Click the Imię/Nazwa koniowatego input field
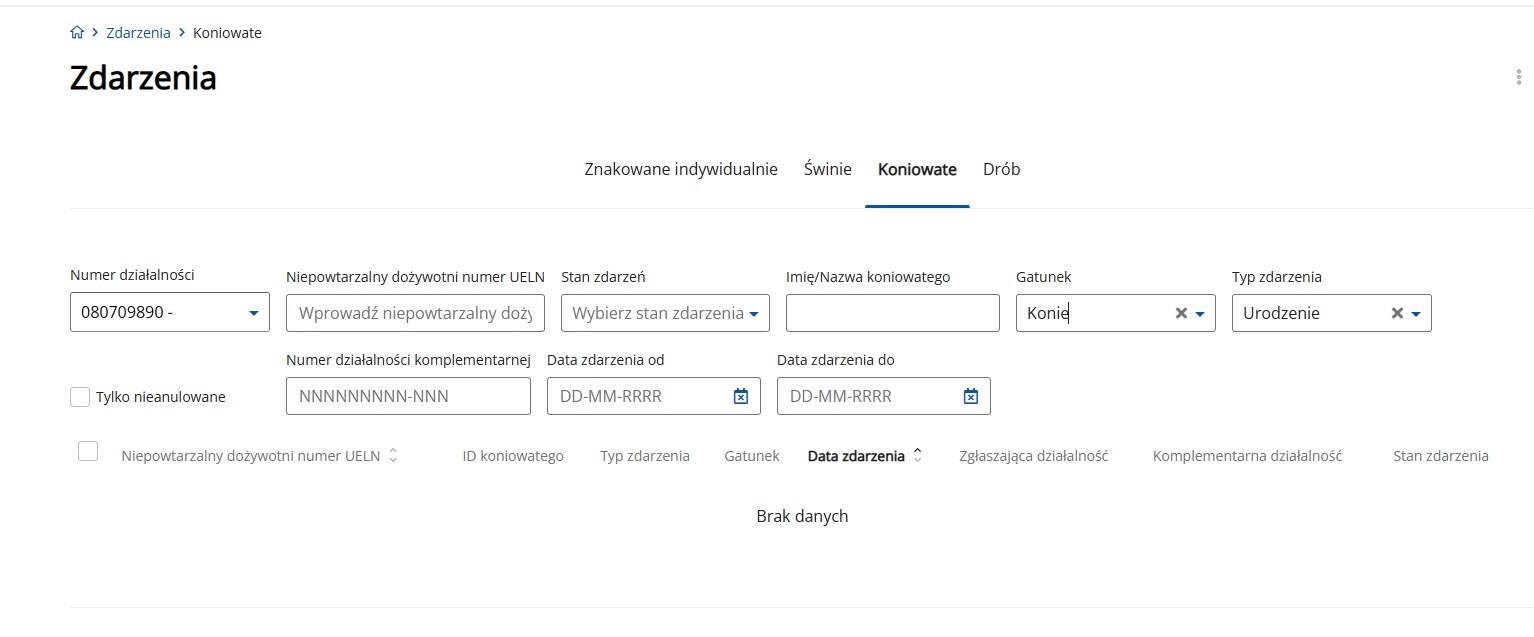The image size is (1534, 637). coord(892,313)
